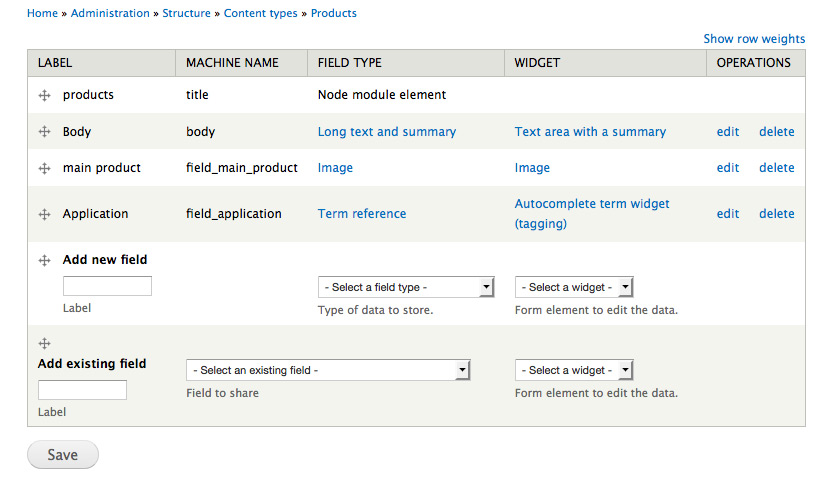Show row weights
Image resolution: width=832 pixels, height=482 pixels.
754,39
